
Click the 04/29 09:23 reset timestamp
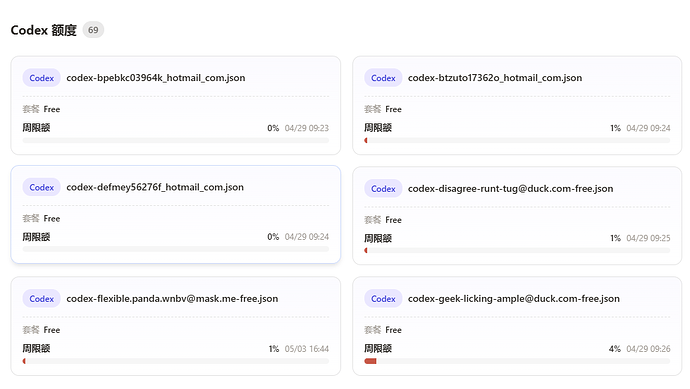(x=307, y=128)
